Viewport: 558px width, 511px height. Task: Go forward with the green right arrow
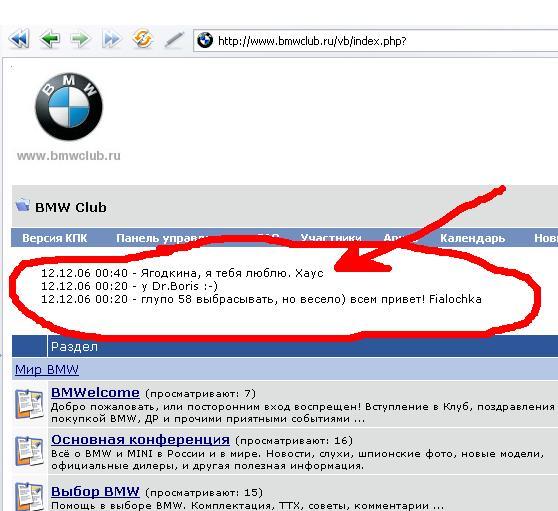pyautogui.click(x=80, y=39)
